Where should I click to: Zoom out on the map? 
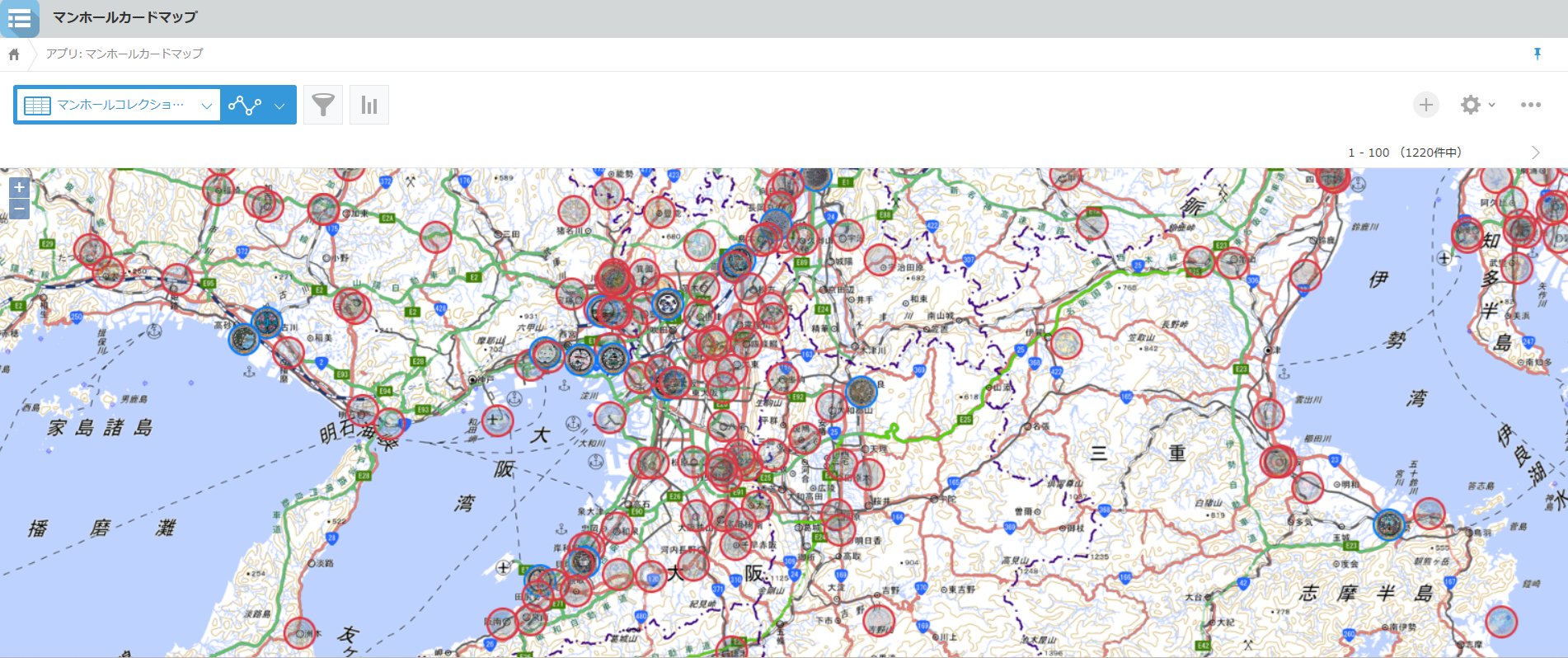[x=19, y=209]
